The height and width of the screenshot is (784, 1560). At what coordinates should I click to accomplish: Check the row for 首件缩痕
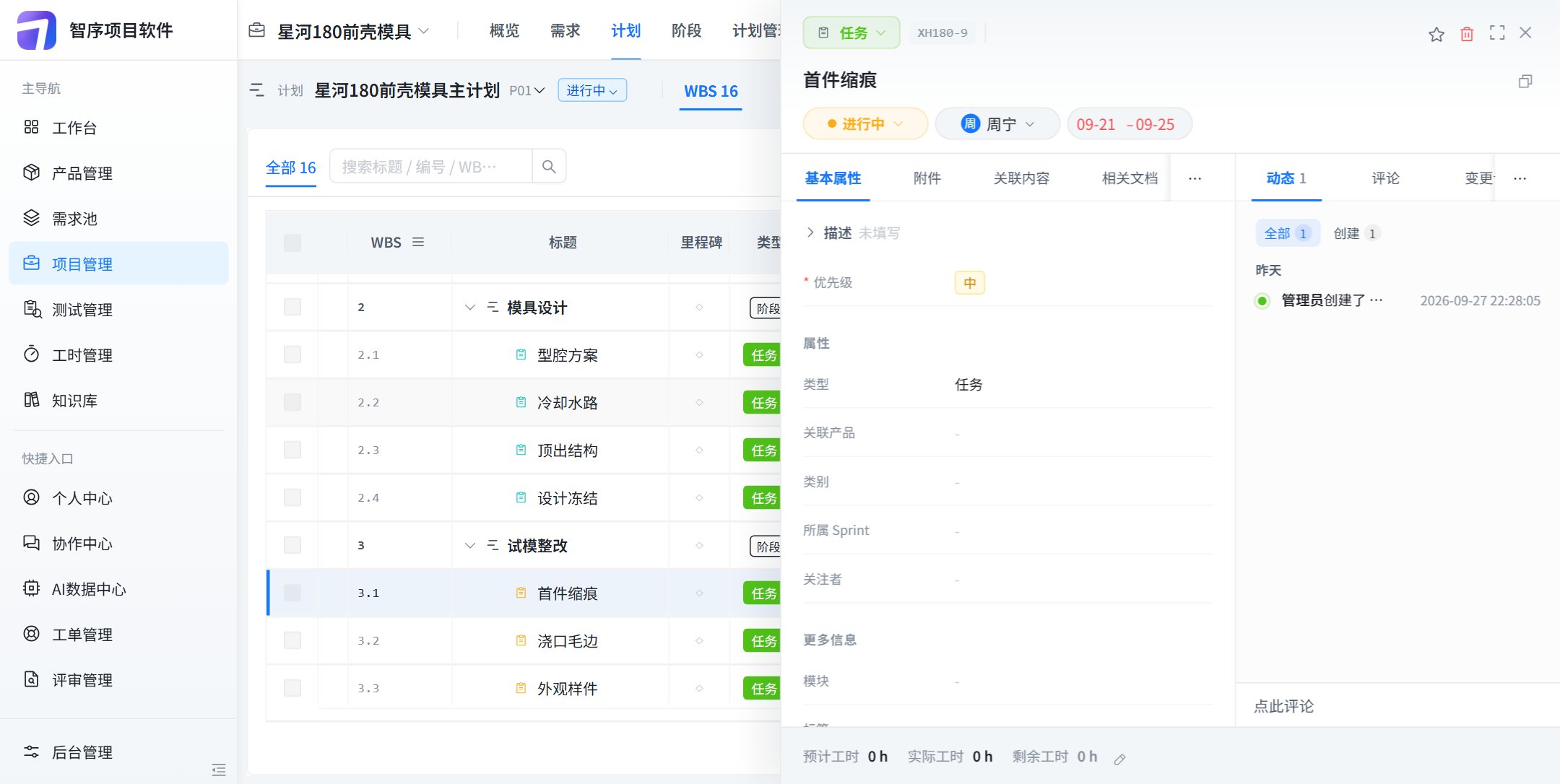[292, 593]
